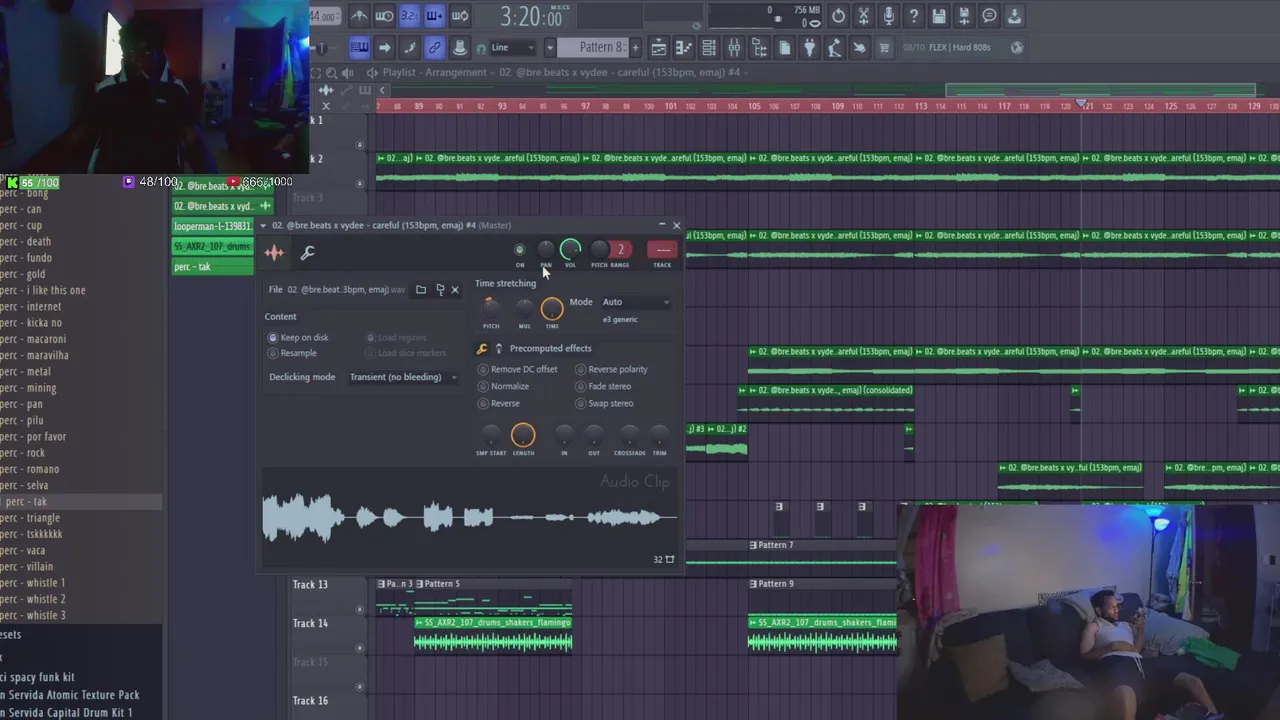
Task: Open the playlist view icon in the toolbar
Action: pyautogui.click(x=659, y=47)
